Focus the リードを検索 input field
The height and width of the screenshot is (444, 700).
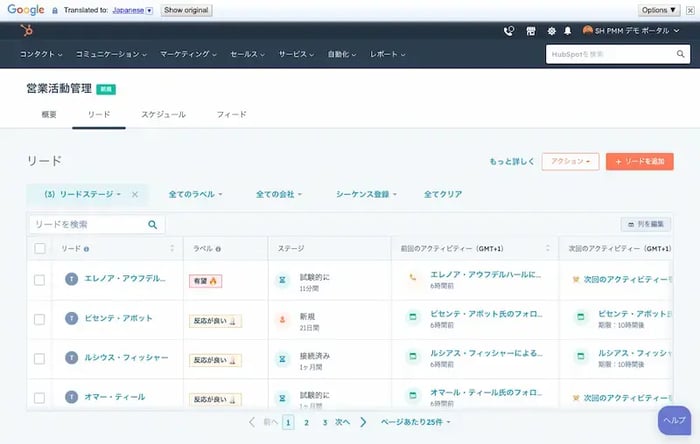tap(97, 224)
